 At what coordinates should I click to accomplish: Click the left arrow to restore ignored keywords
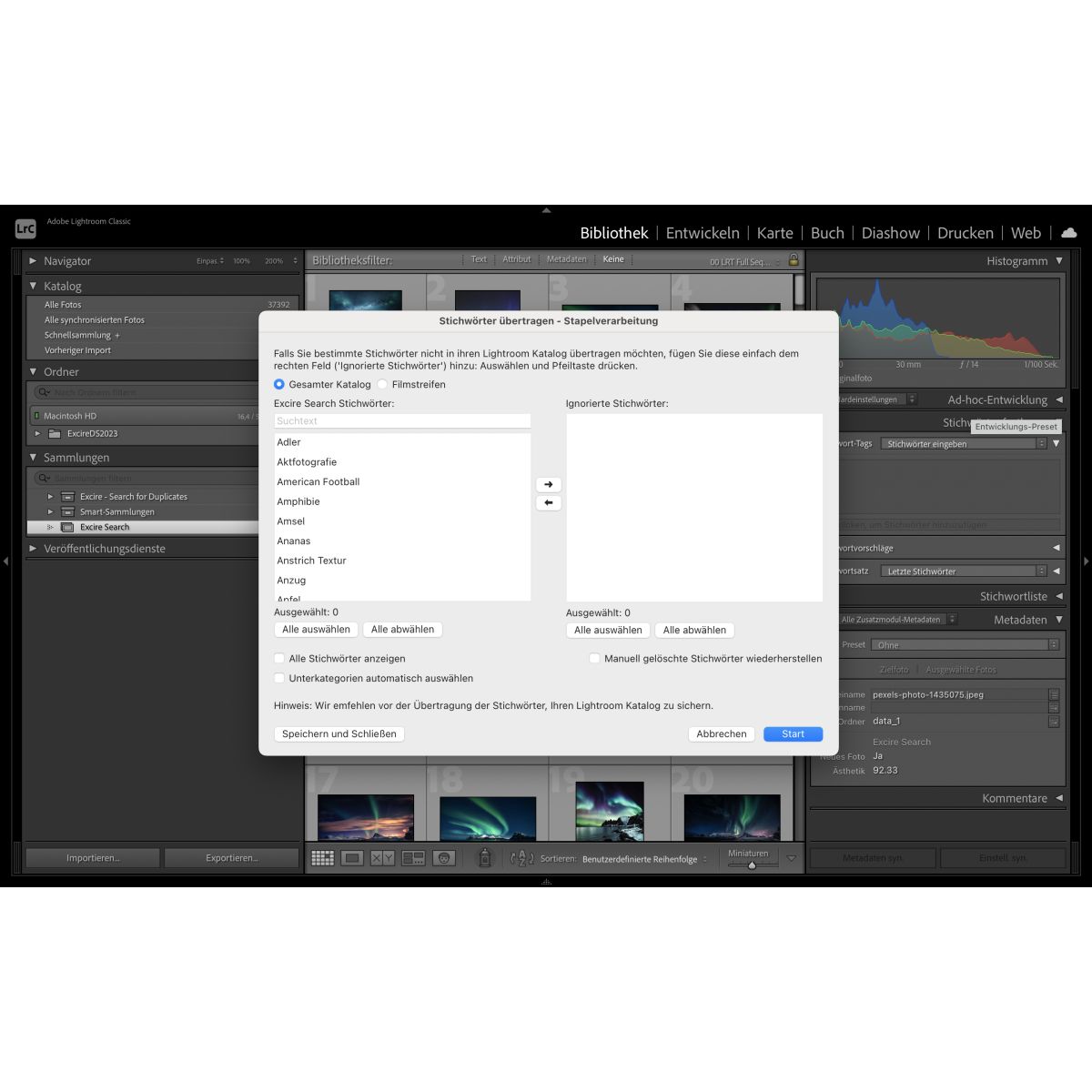[548, 502]
